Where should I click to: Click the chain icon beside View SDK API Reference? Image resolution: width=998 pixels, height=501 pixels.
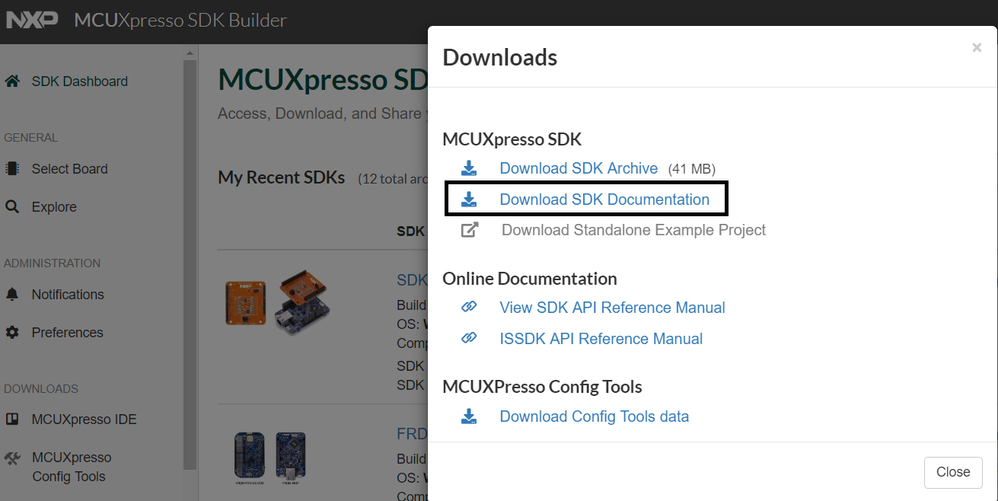469,307
